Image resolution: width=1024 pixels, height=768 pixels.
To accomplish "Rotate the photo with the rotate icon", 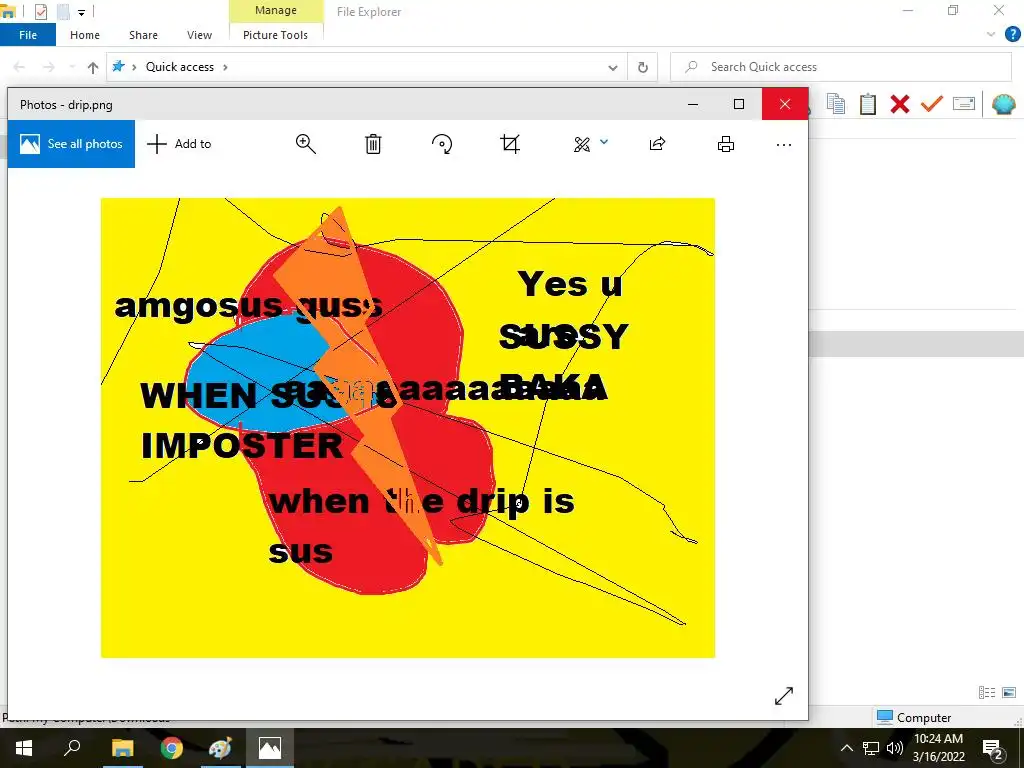I will (442, 144).
